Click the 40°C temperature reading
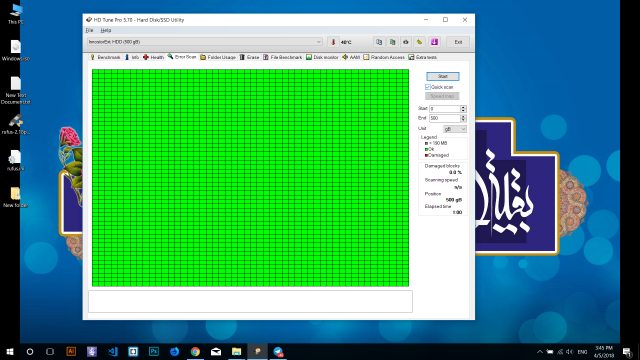The image size is (640, 360). click(346, 42)
